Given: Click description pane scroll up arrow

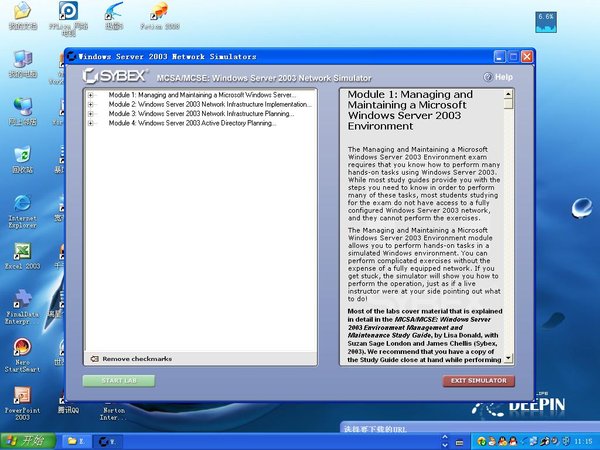Looking at the screenshot, I should (508, 94).
